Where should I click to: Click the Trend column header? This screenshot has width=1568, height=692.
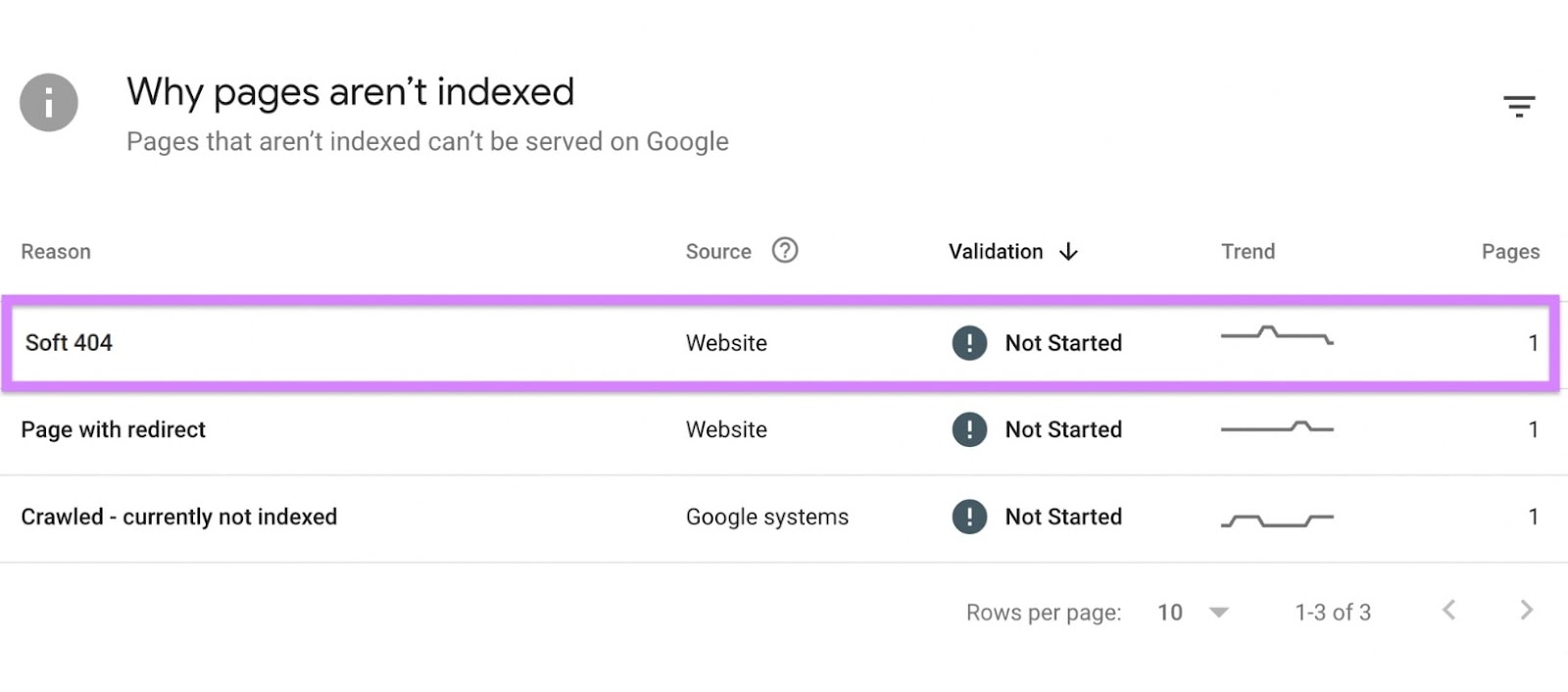[1247, 251]
